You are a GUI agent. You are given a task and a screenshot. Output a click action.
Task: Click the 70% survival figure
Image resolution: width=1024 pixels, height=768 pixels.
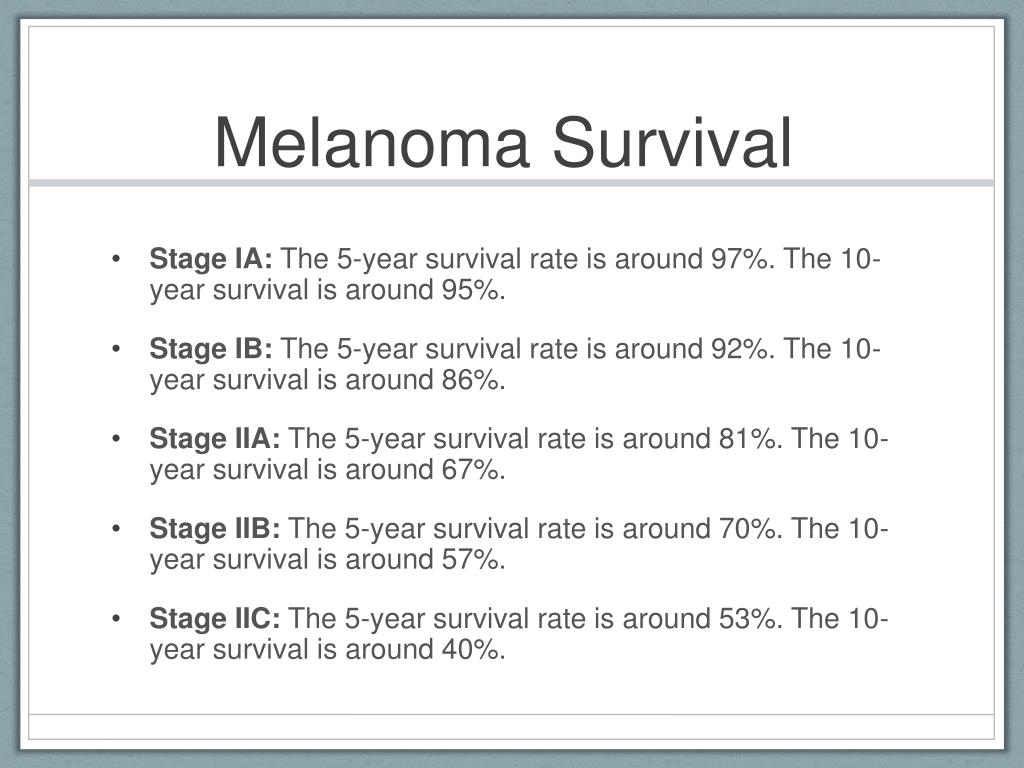tap(747, 528)
